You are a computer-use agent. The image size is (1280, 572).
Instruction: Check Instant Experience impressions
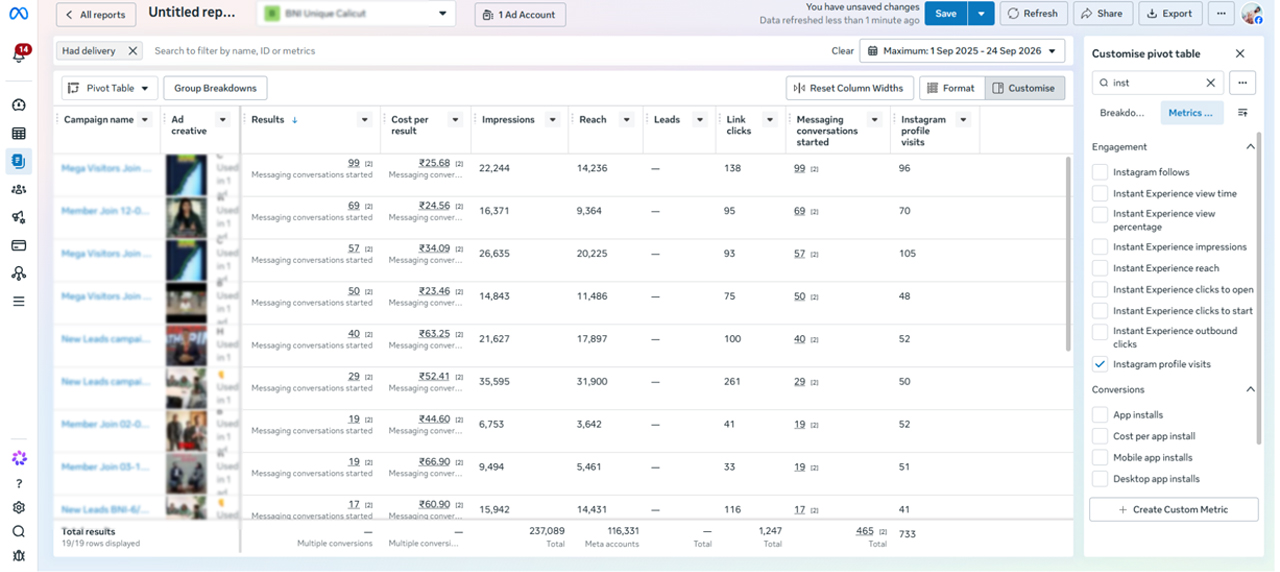point(1100,247)
